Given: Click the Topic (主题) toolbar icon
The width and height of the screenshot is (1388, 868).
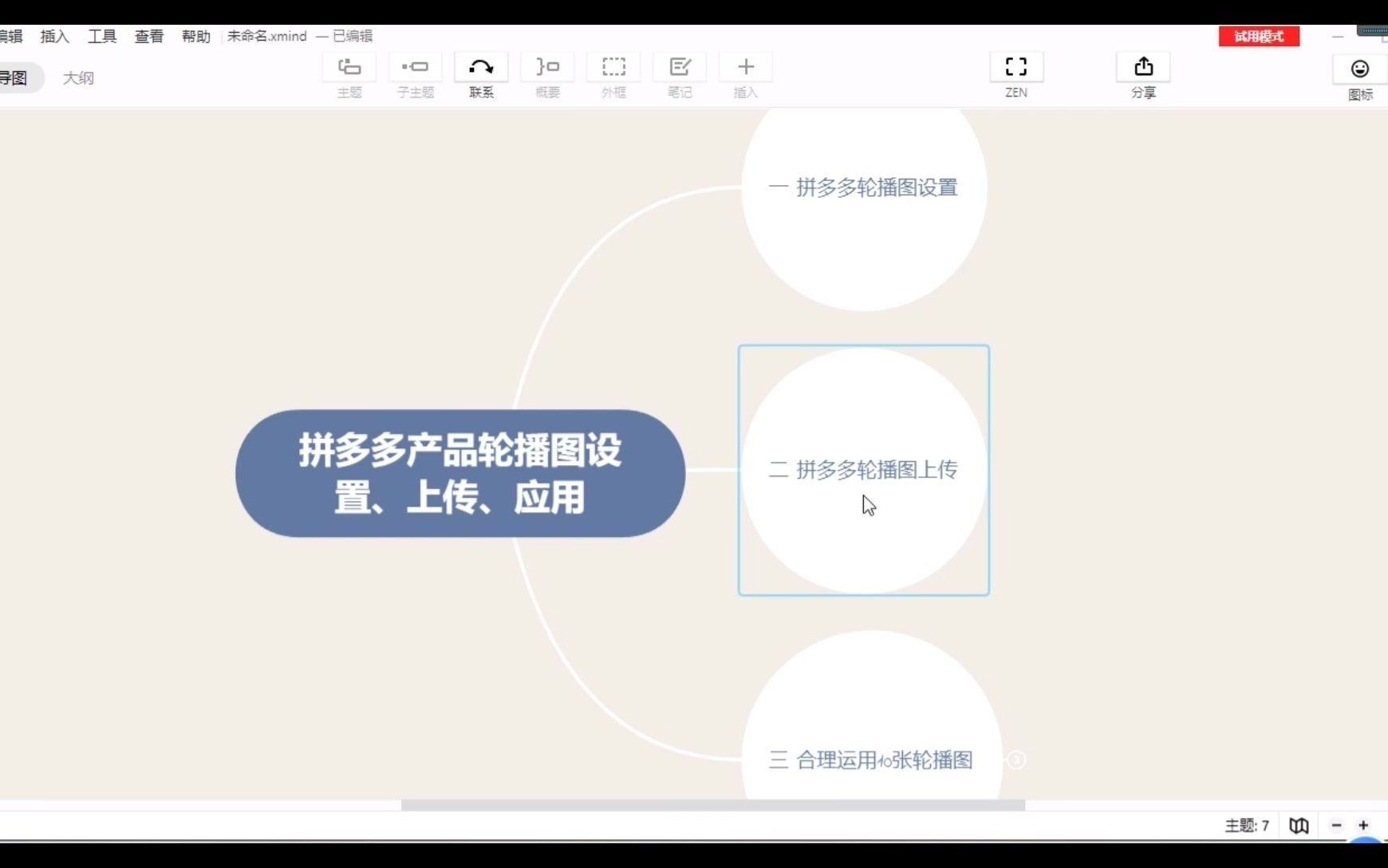Looking at the screenshot, I should coord(349,67).
